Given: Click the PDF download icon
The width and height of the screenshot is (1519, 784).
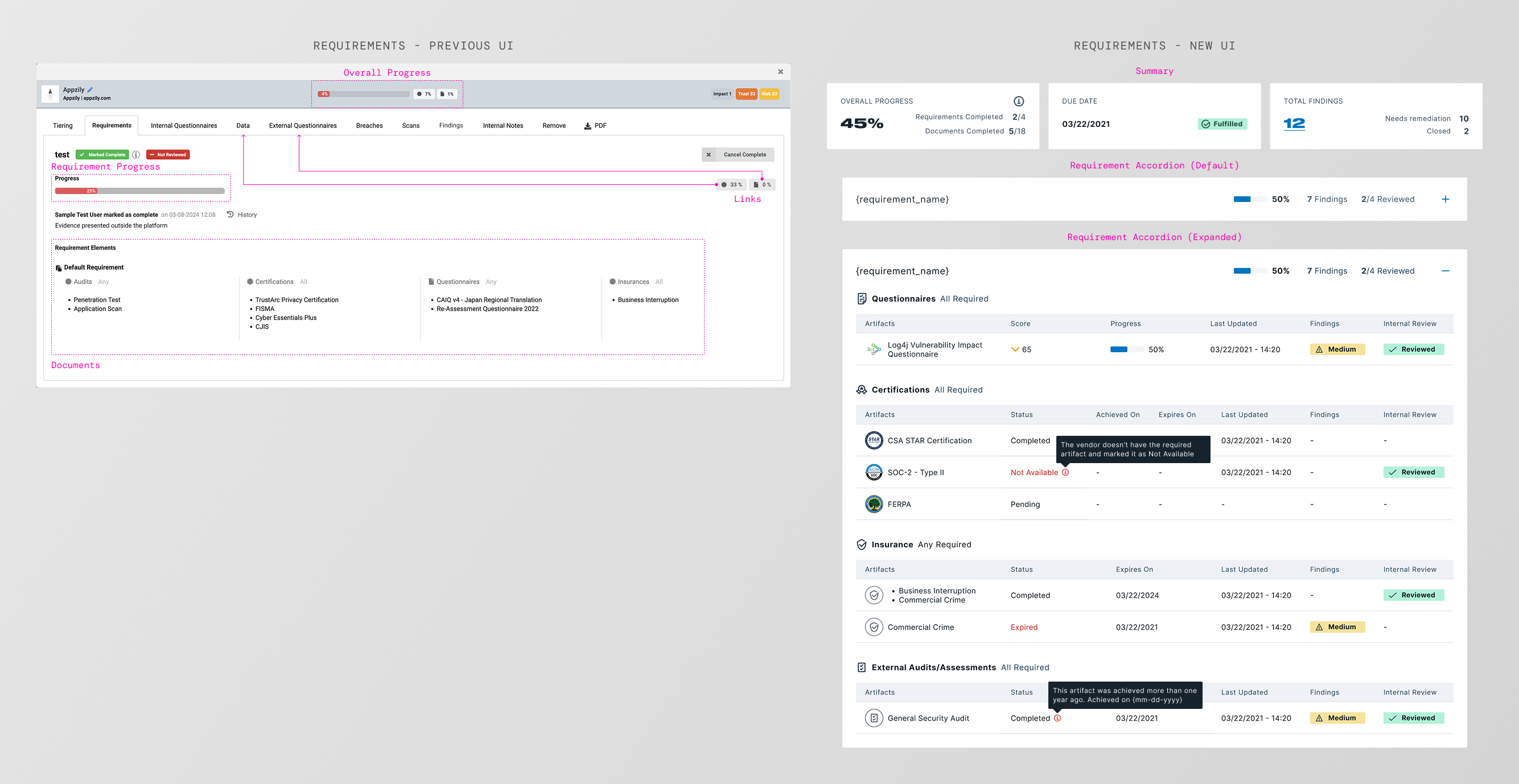Looking at the screenshot, I should coord(587,126).
